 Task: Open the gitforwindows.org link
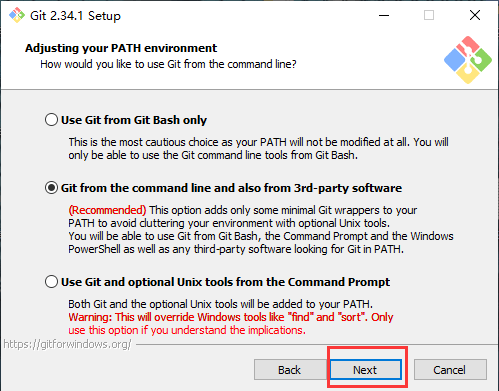click(x=67, y=344)
